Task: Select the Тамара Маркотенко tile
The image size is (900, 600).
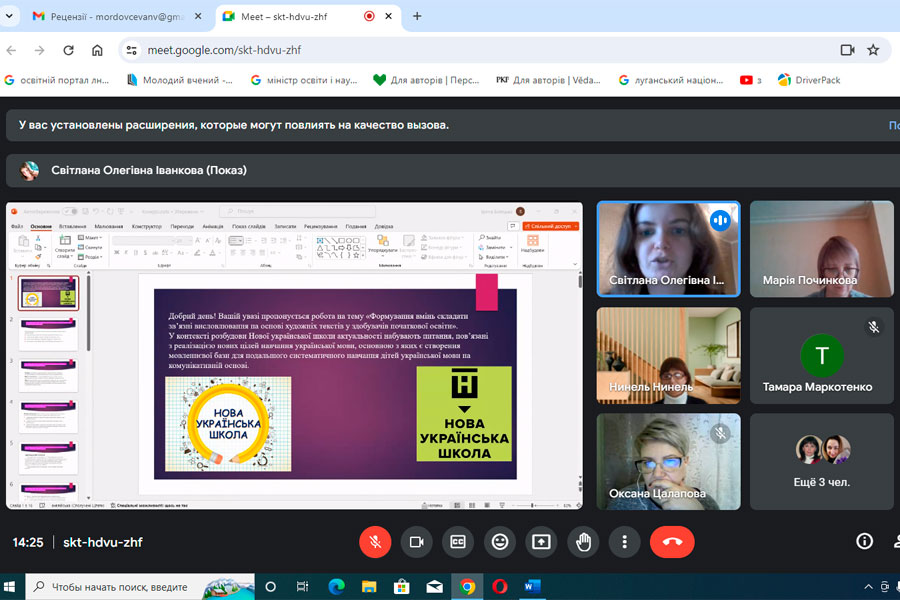Action: click(821, 355)
